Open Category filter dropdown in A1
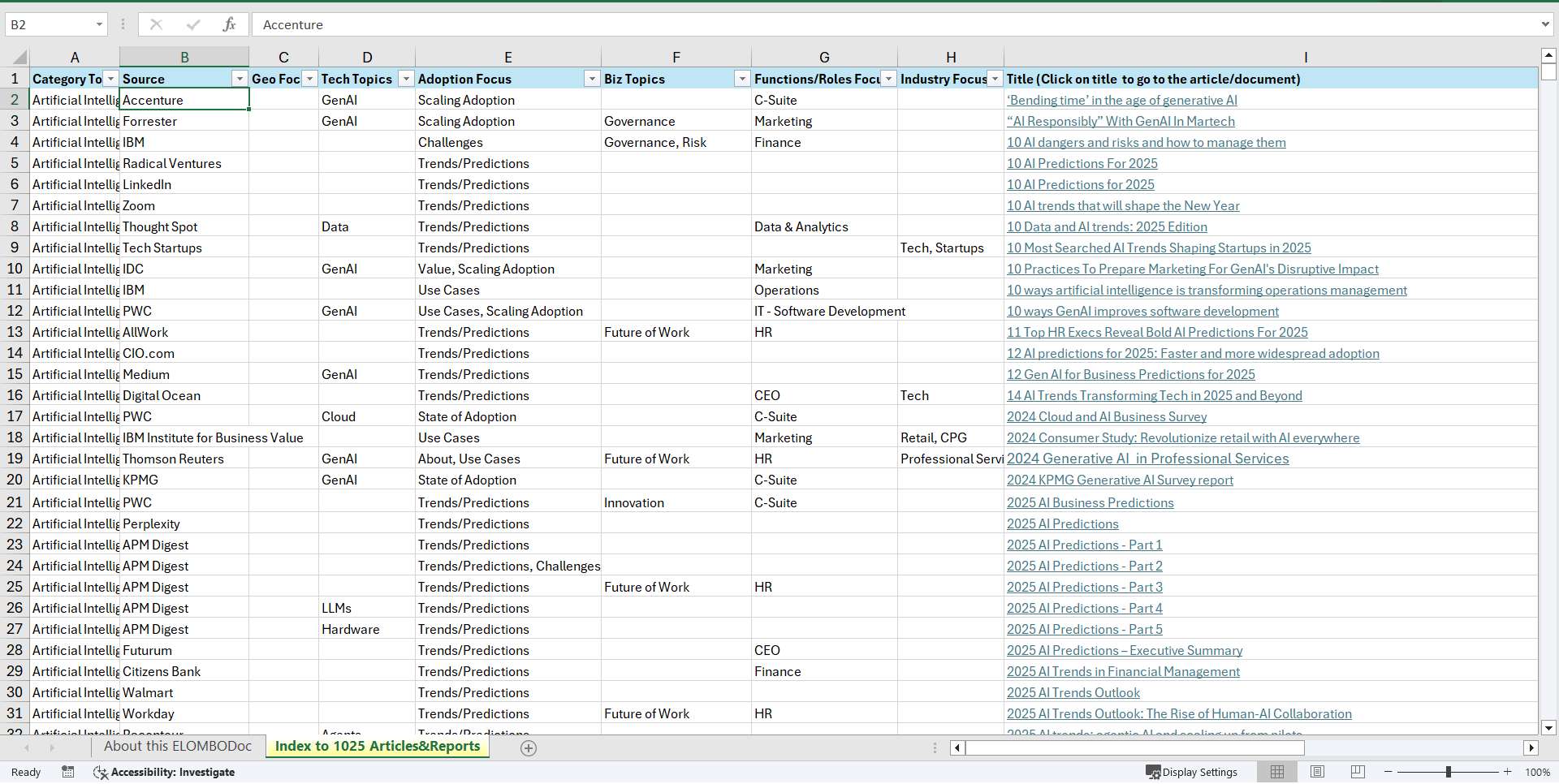This screenshot has height=784, width=1559. coord(111,79)
